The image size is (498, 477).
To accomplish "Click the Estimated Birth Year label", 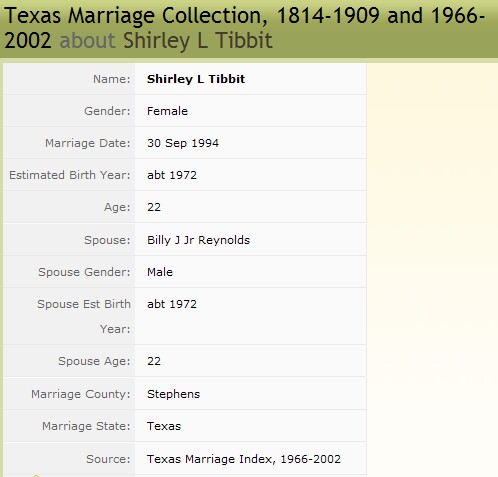I will tap(70, 175).
